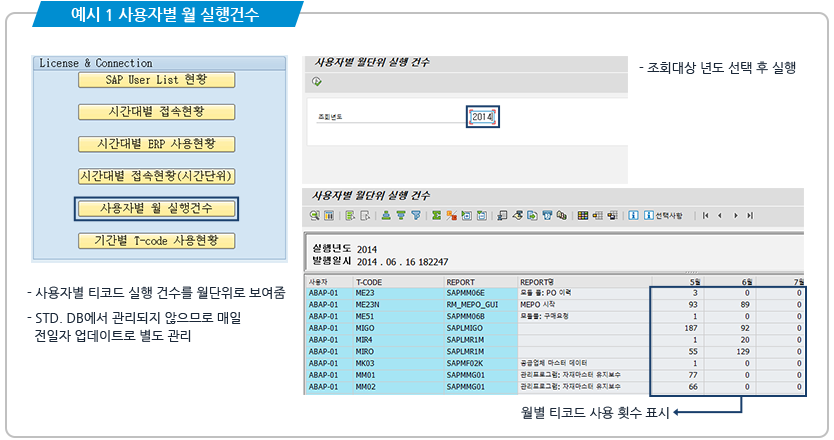834x440 pixels.
Task: Click the REPORT명 column header
Action: point(585,282)
